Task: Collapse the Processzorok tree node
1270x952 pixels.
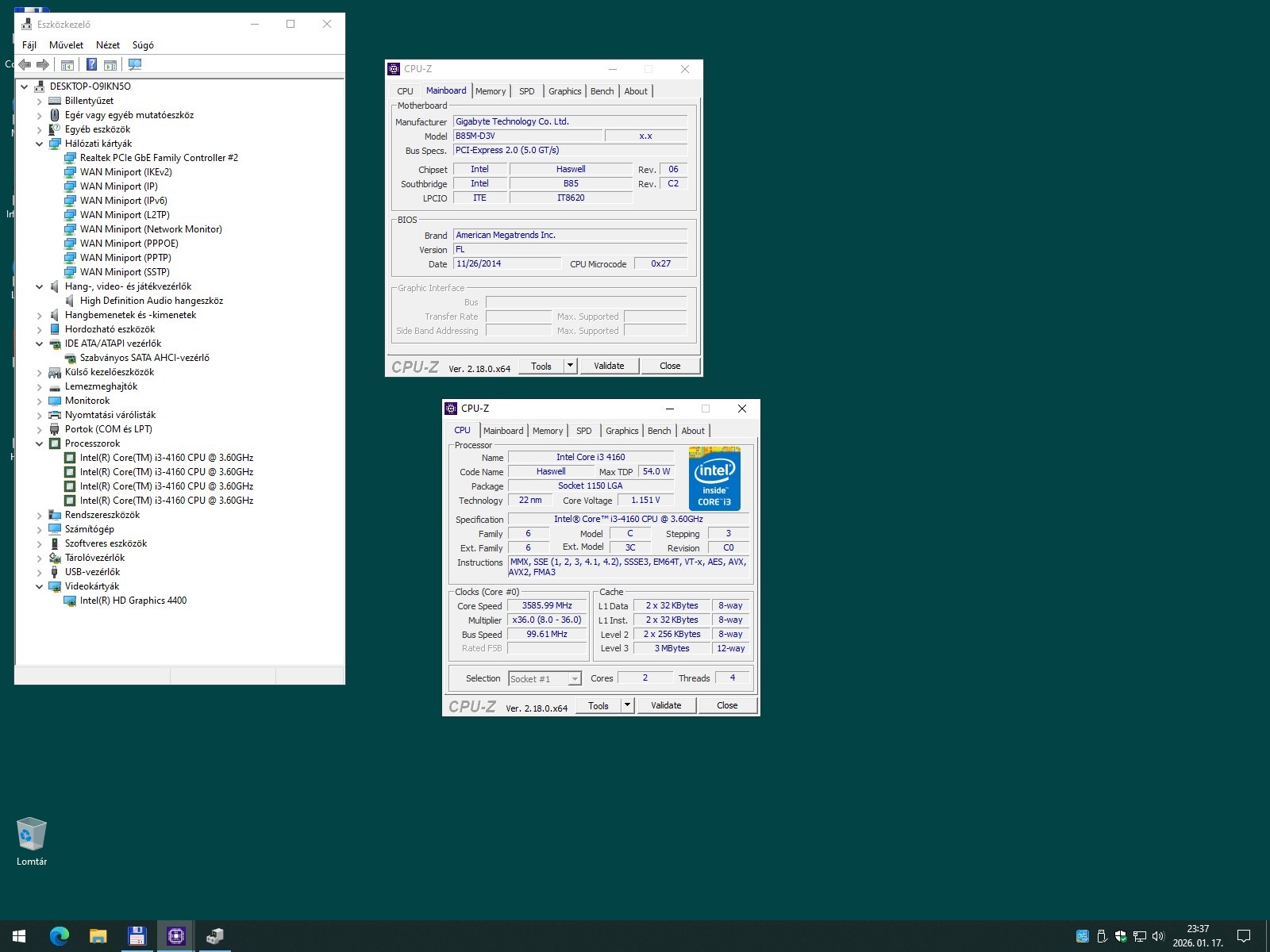Action: click(39, 444)
